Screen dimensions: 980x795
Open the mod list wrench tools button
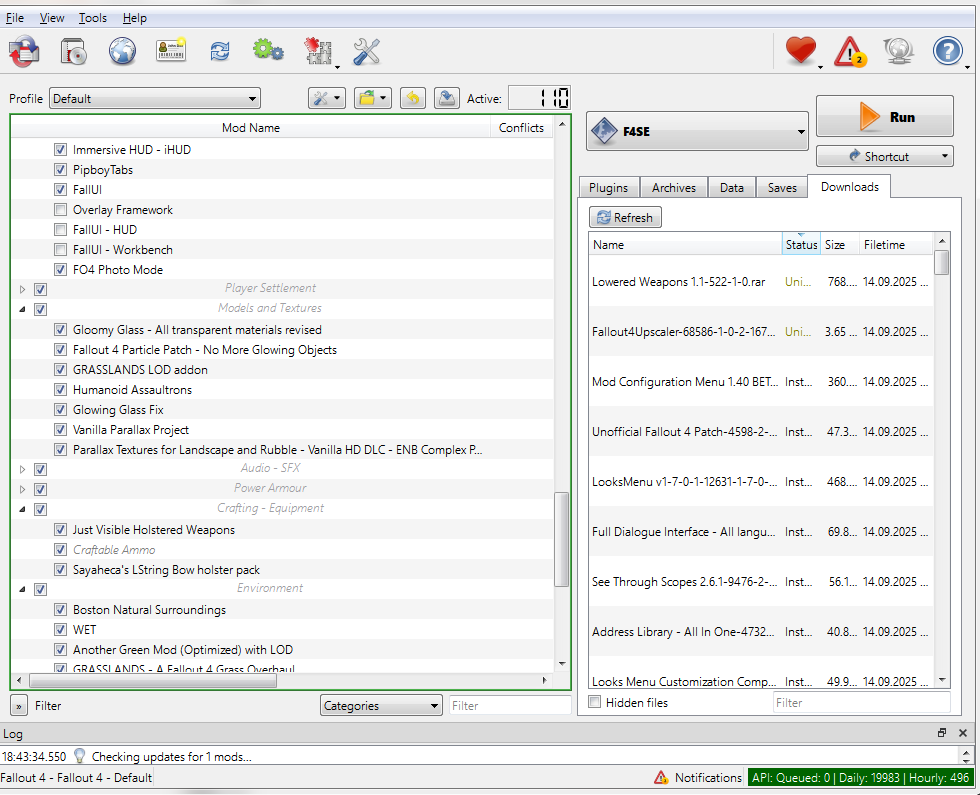click(x=326, y=98)
